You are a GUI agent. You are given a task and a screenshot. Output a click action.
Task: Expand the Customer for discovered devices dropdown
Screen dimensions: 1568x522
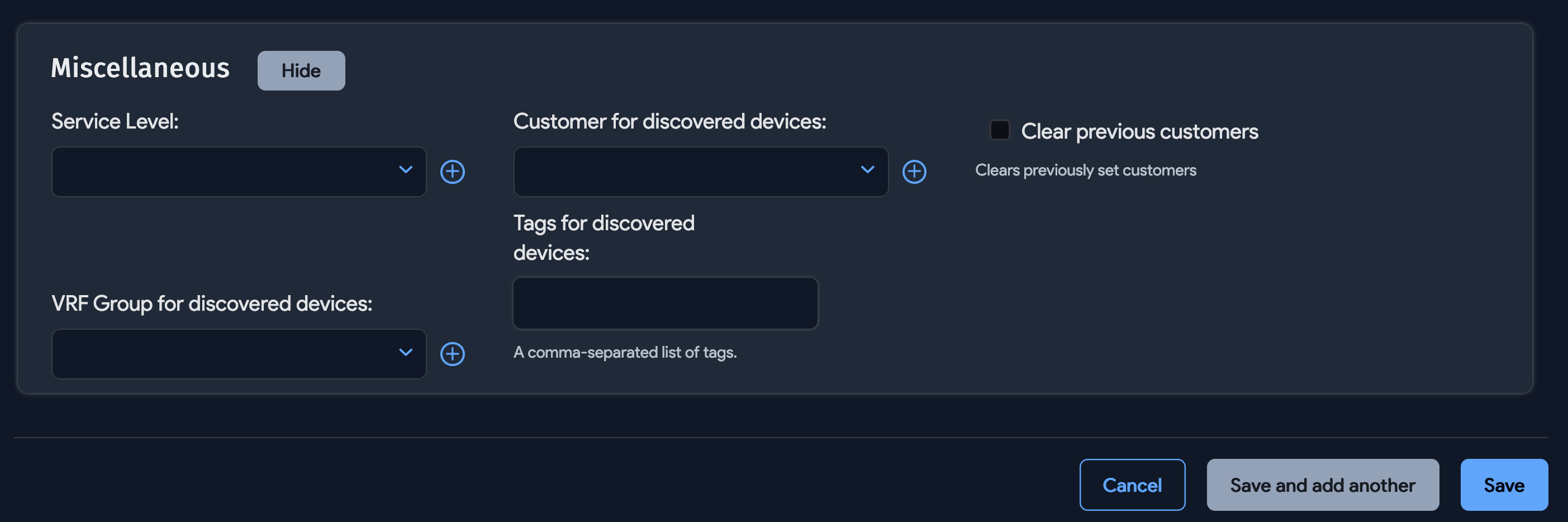(700, 172)
